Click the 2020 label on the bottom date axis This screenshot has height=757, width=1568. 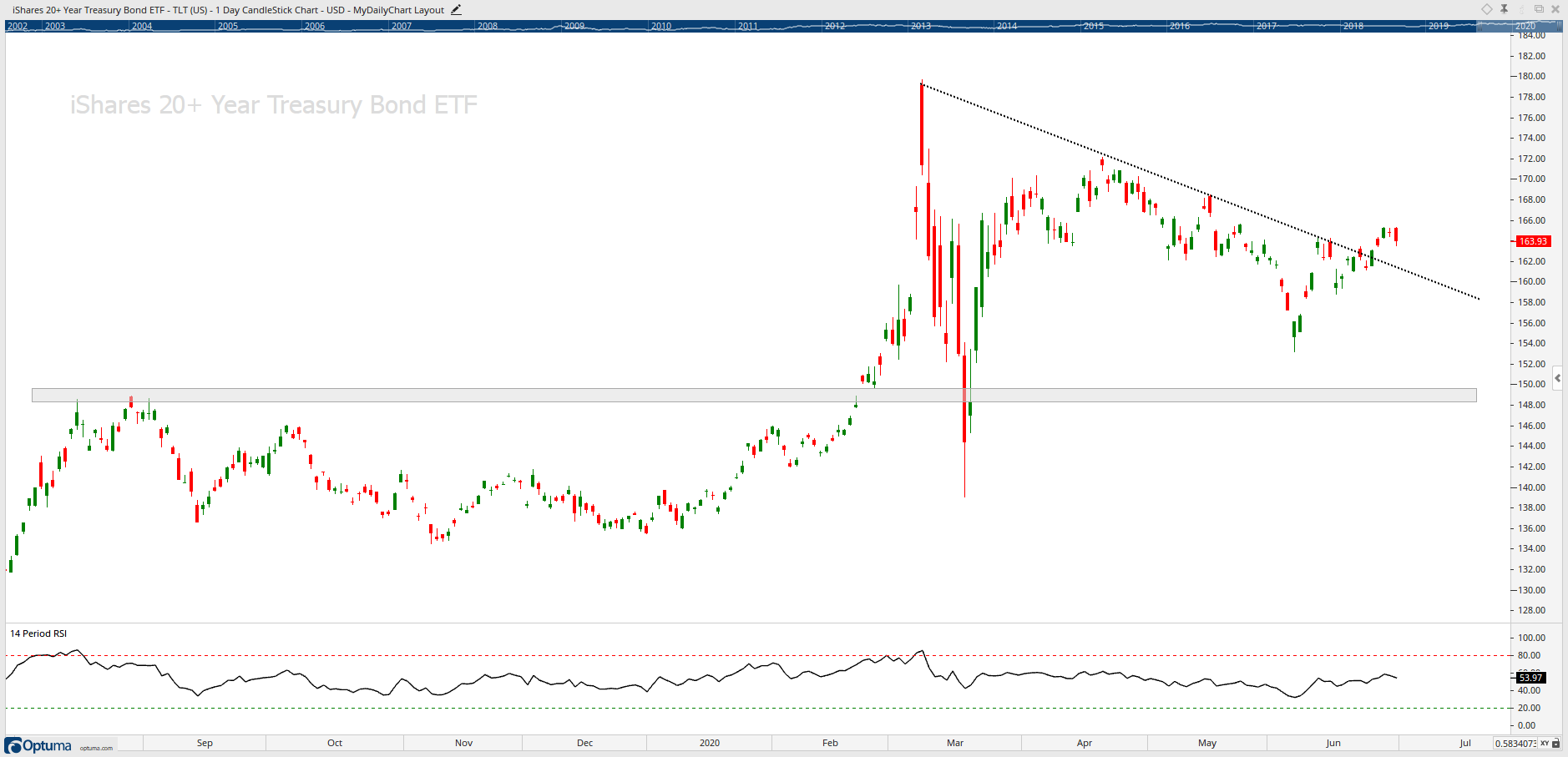coord(710,743)
